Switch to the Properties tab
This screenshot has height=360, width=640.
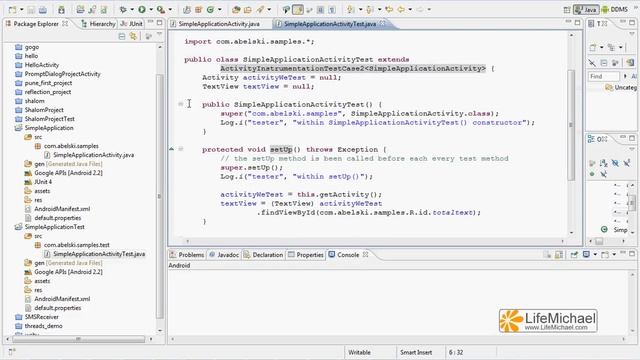[x=306, y=255]
